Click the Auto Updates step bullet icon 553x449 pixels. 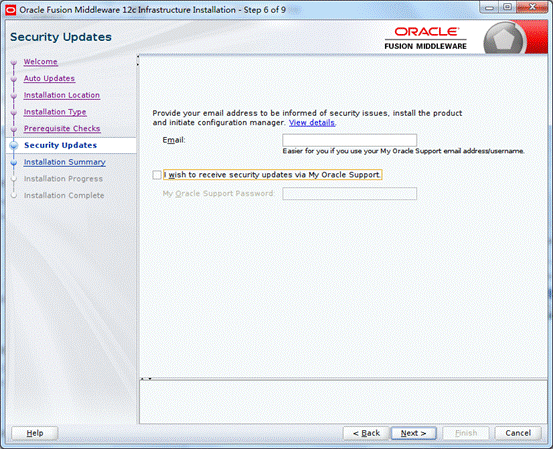[x=14, y=79]
